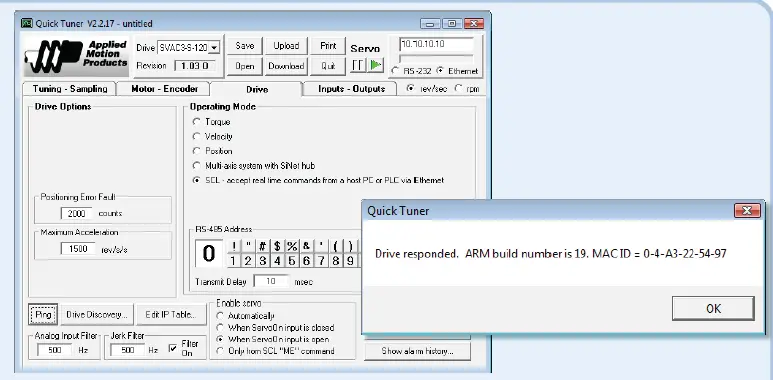Click Show alarm history button
773x380 pixels.
coord(418,351)
